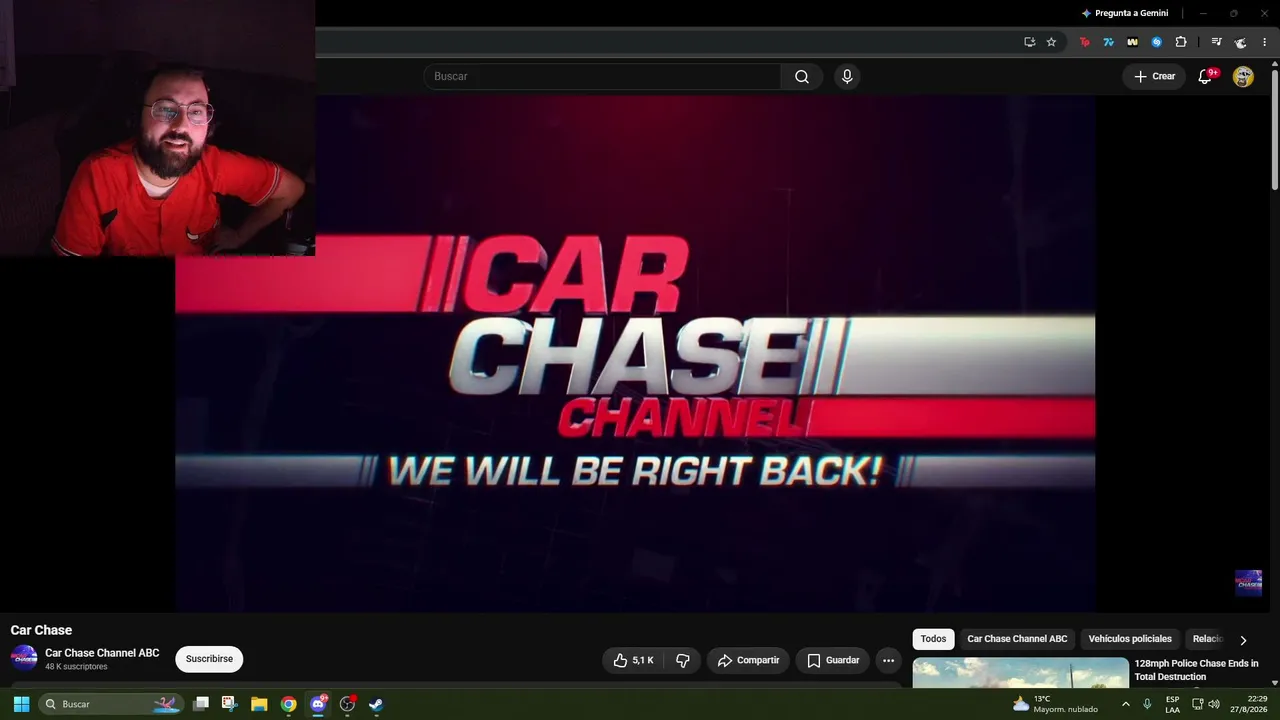Click the video player to pause
Image resolution: width=1280 pixels, height=720 pixels.
[635, 353]
